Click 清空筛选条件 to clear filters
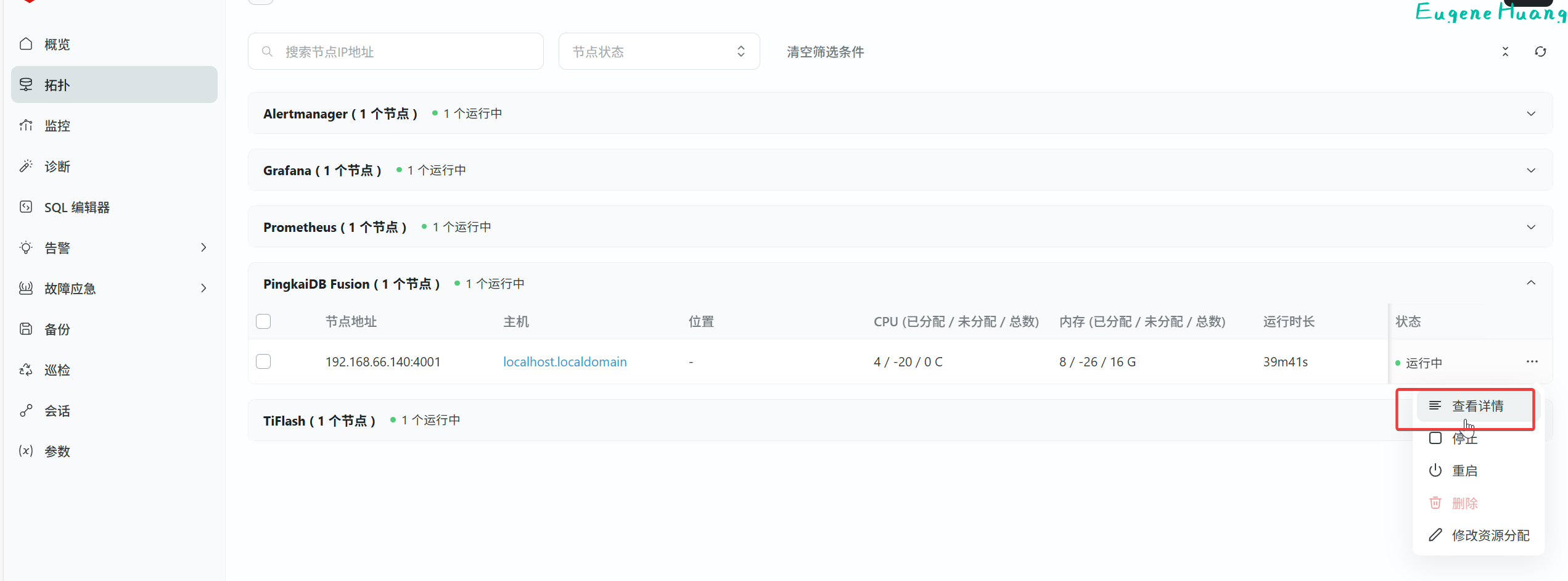Viewport: 1568px width, 581px height. pyautogui.click(x=825, y=52)
